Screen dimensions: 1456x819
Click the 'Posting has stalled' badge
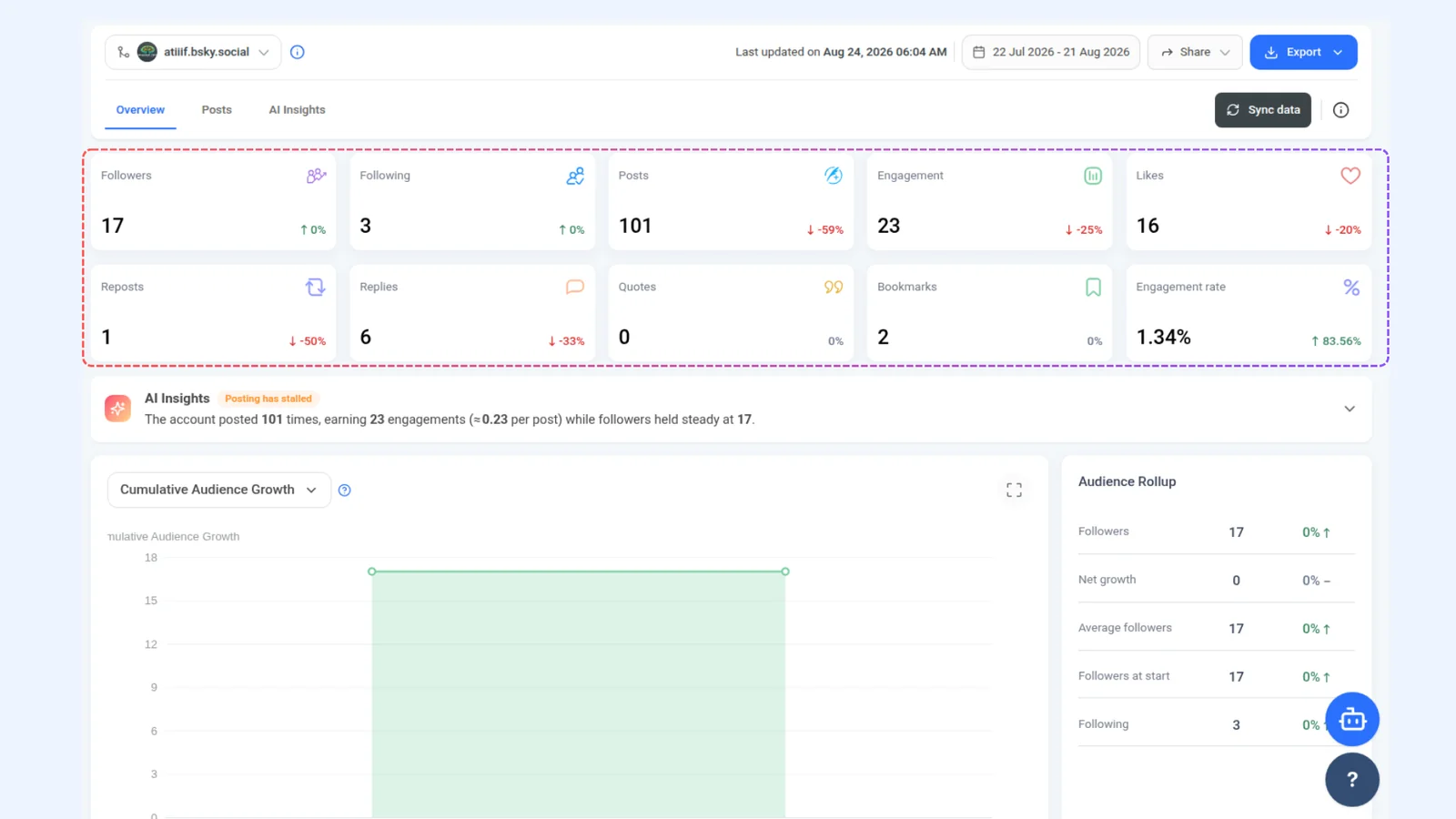(x=268, y=399)
